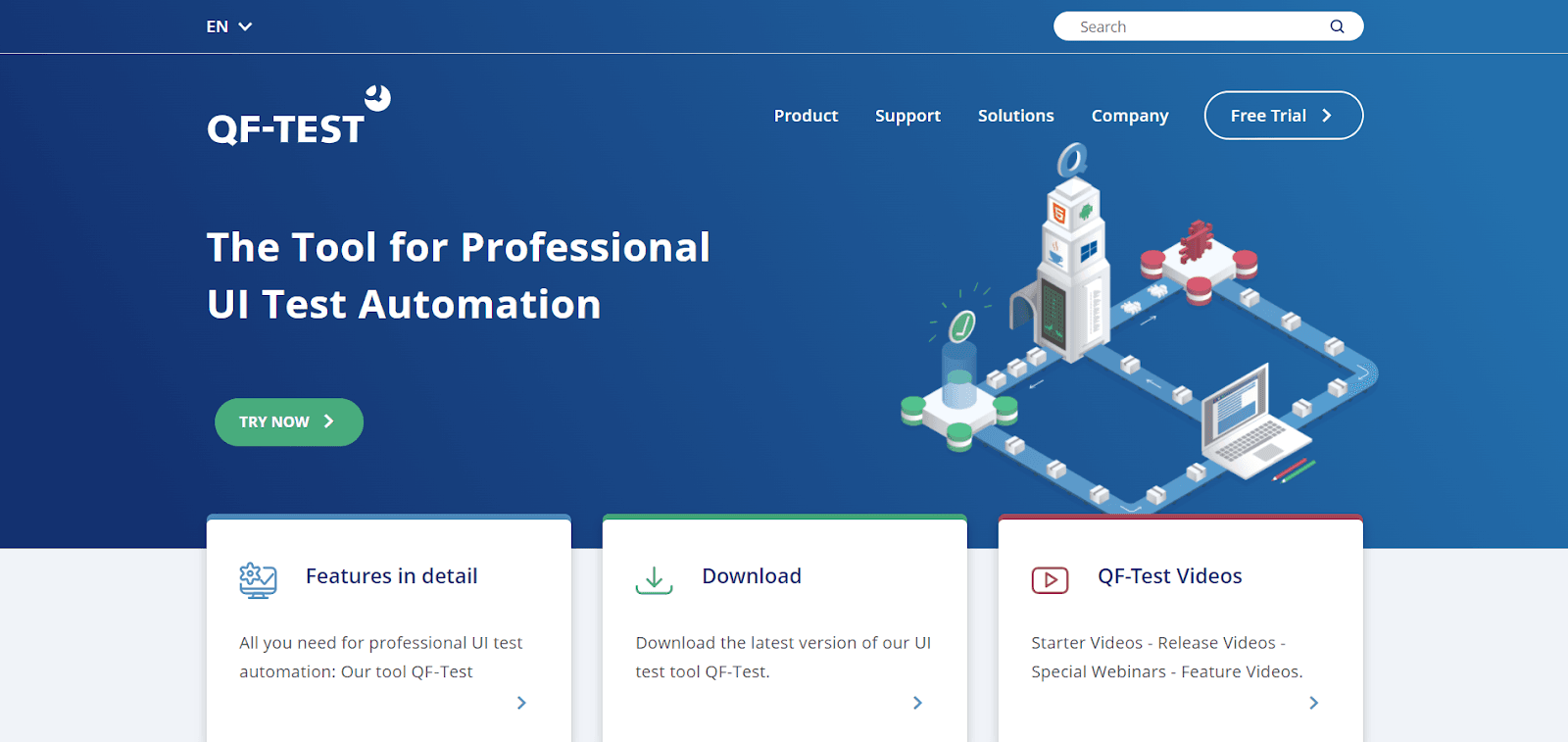
Task: Focus the Search input field
Action: click(1208, 26)
